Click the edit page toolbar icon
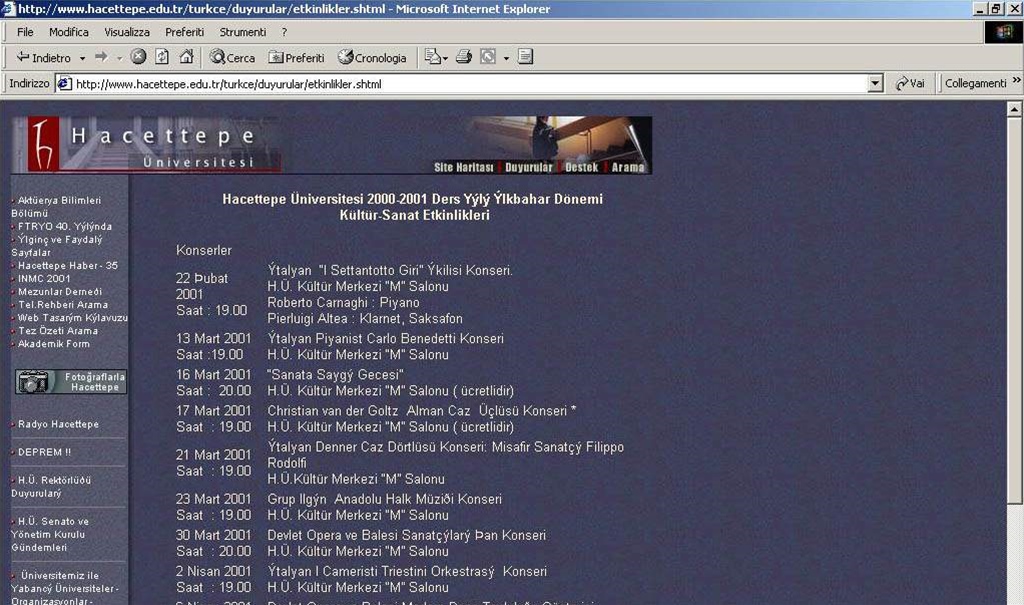This screenshot has height=605, width=1024. coord(488,57)
